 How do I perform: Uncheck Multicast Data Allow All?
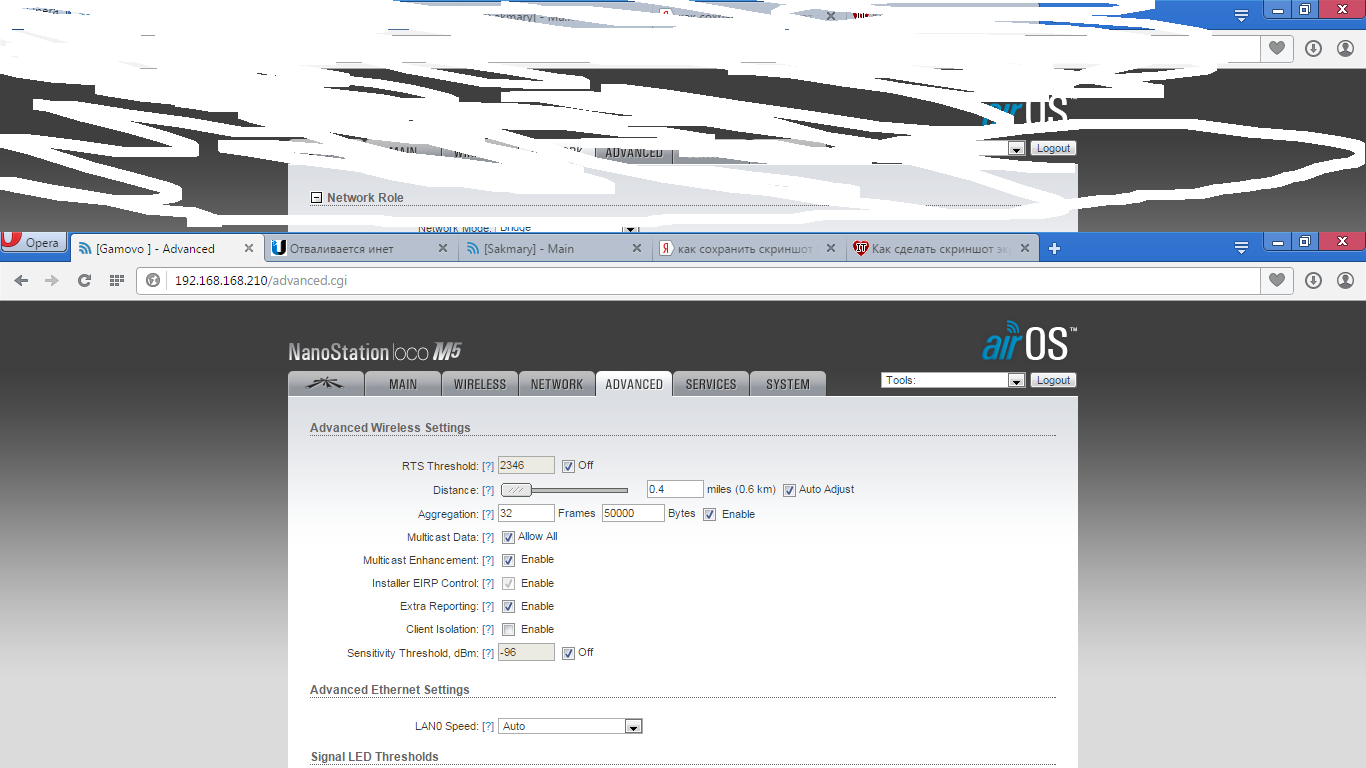pos(508,537)
